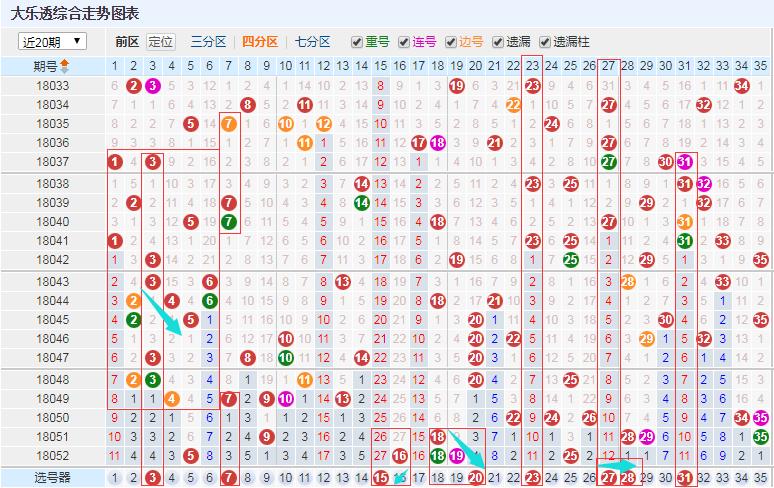Click ball 2 in row 18033
Viewport: 774px width, 488px height.
pos(134,86)
